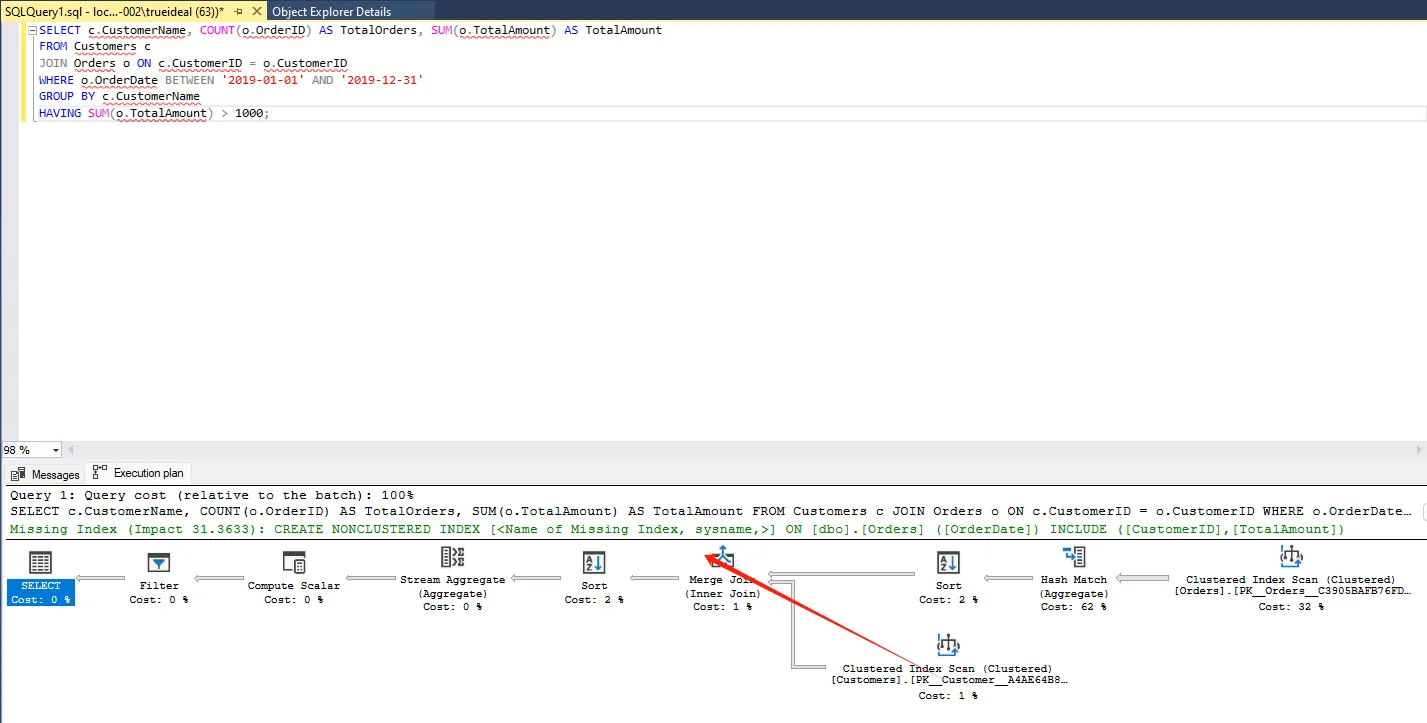This screenshot has width=1427, height=723.
Task: Click the Orders Clustered Index Scan icon
Action: click(x=1290, y=557)
